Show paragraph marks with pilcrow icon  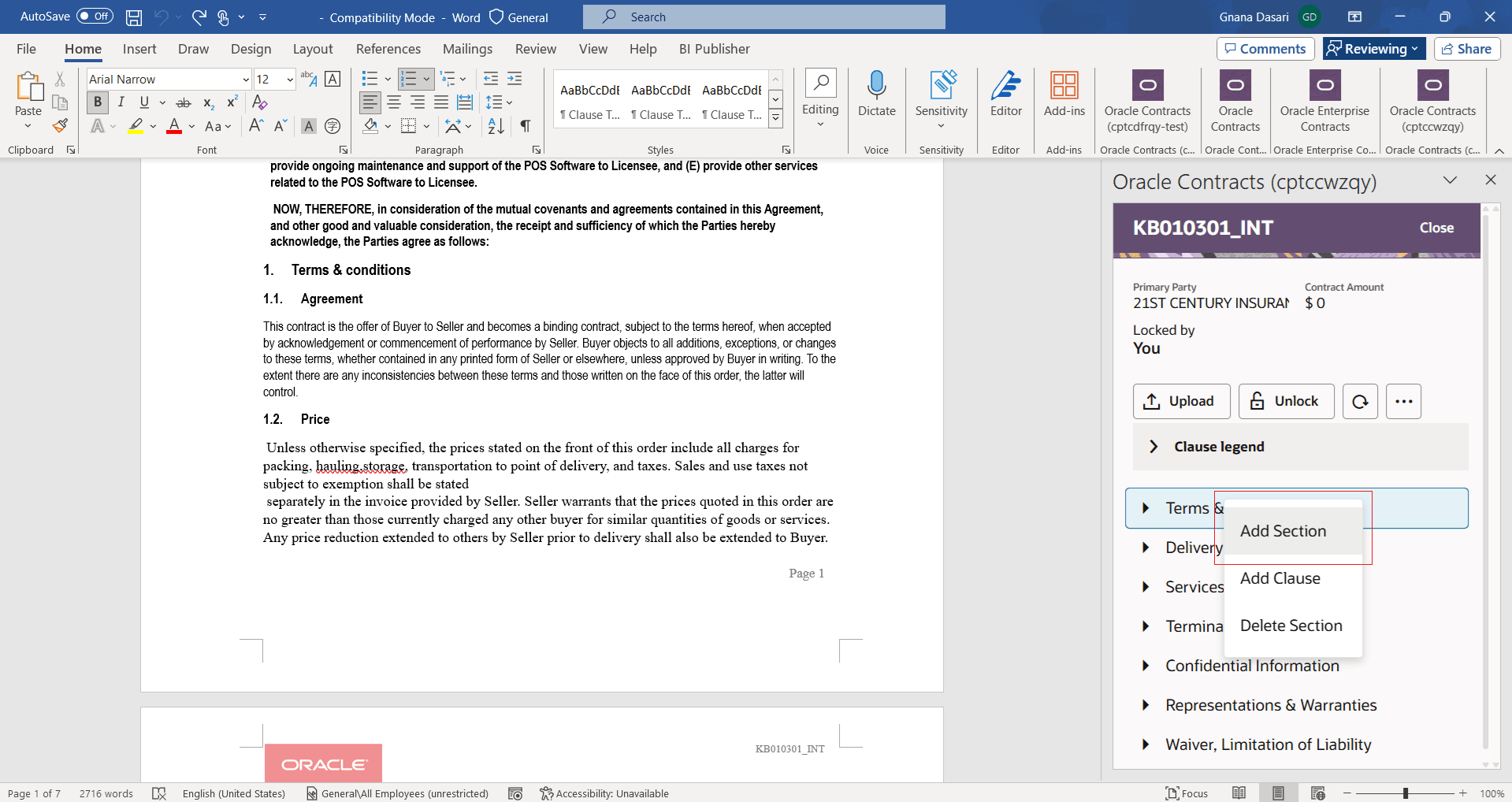point(526,126)
